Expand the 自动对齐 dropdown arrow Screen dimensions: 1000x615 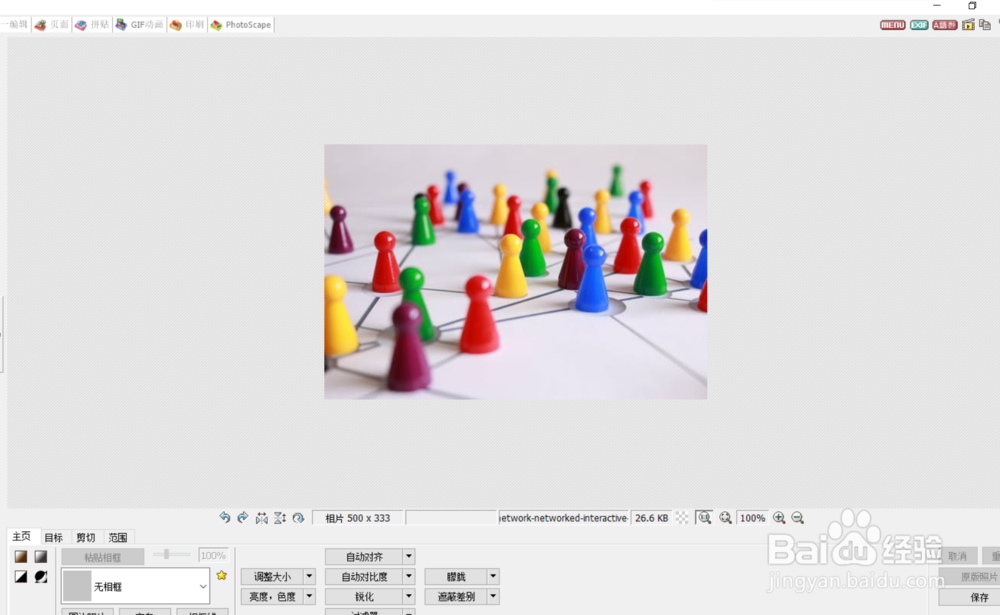[409, 556]
